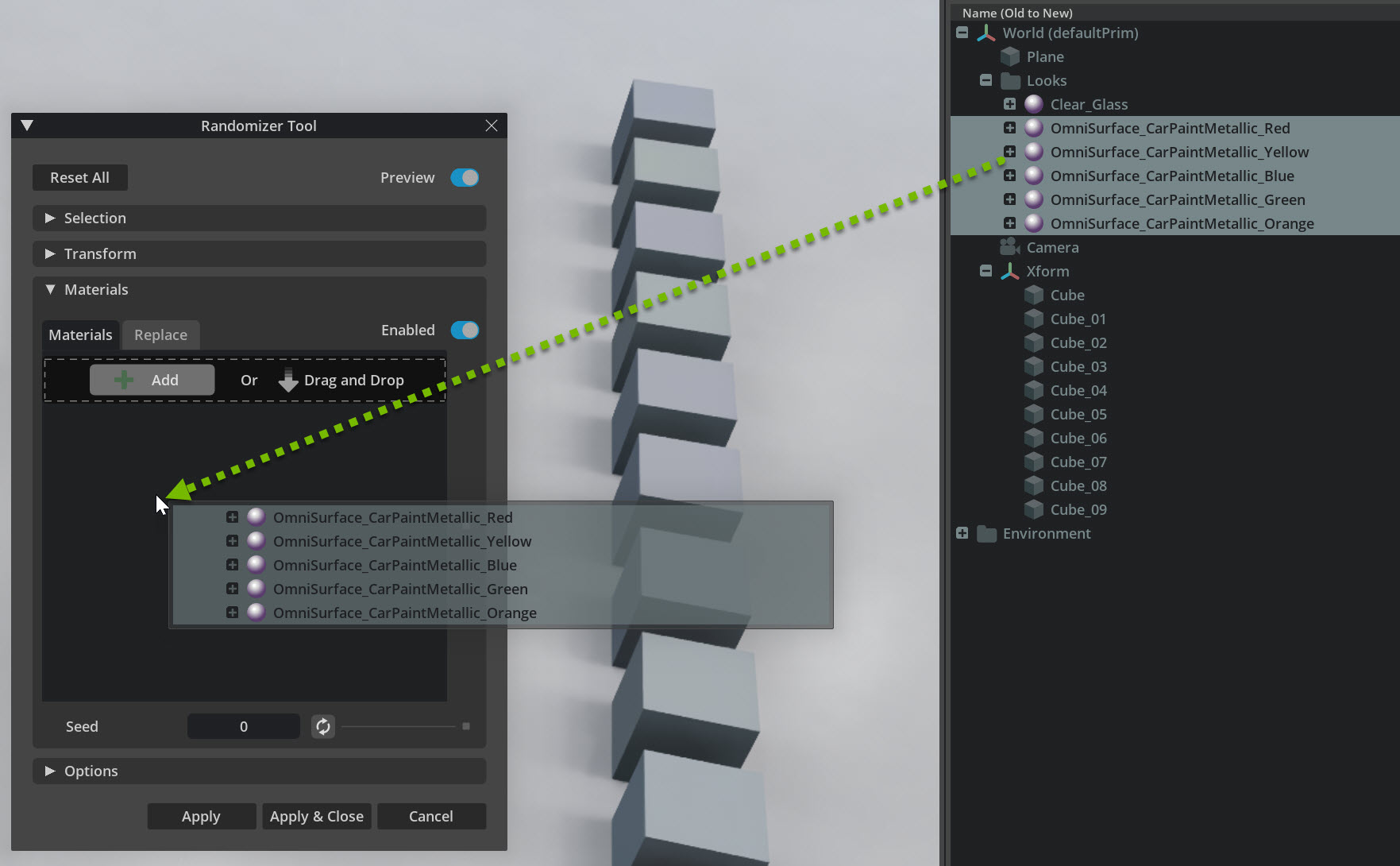Click the Apply button
The height and width of the screenshot is (866, 1400).
tap(201, 816)
